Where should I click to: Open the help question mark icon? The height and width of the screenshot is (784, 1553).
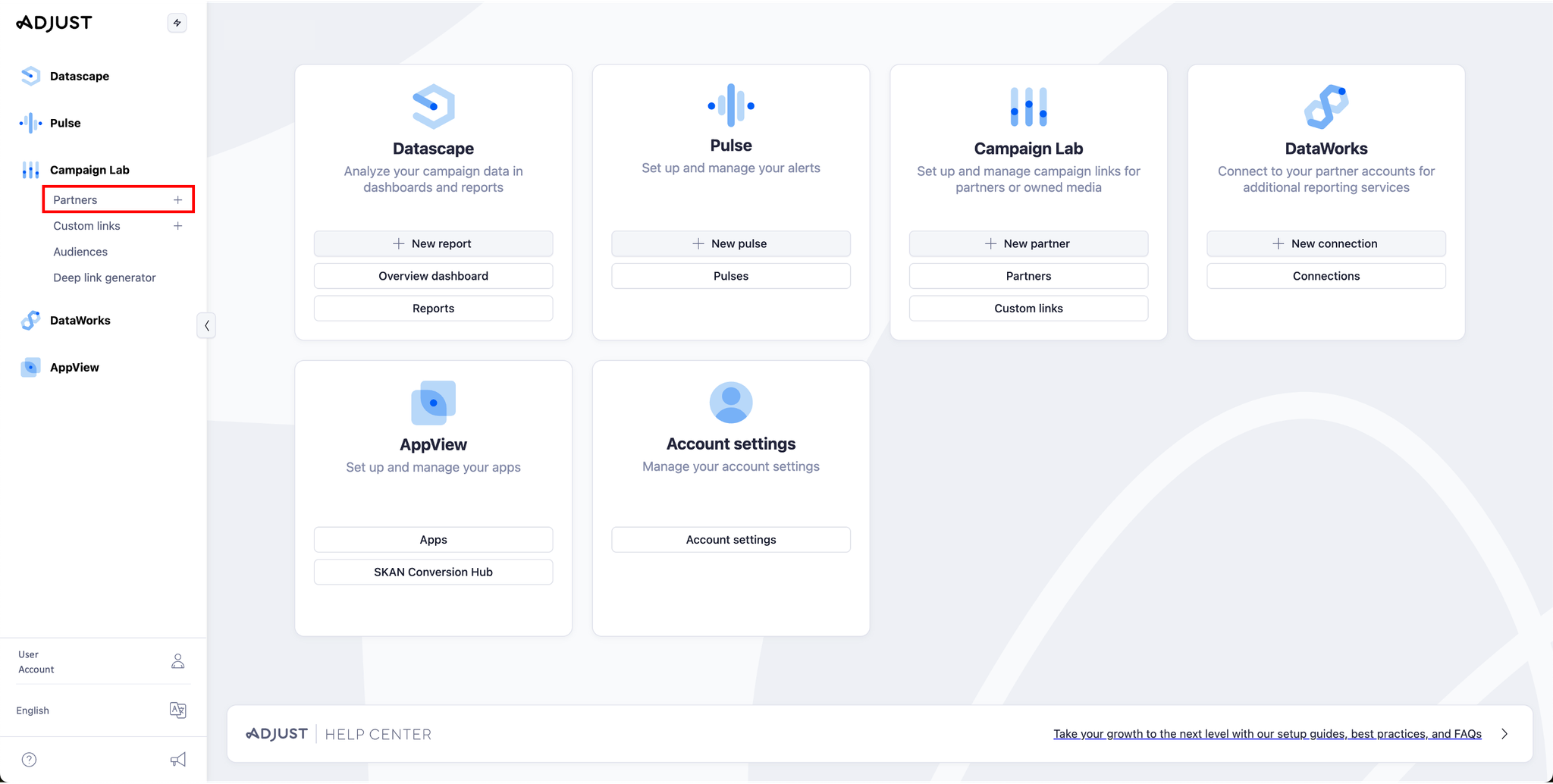coord(29,760)
